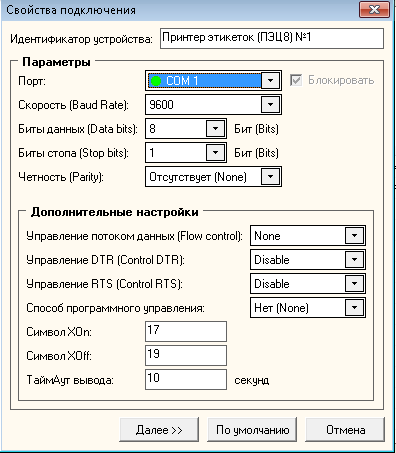This screenshot has height=453, width=396.
Task: Close the Свойства подключения dialog
Action: (x=374, y=9)
